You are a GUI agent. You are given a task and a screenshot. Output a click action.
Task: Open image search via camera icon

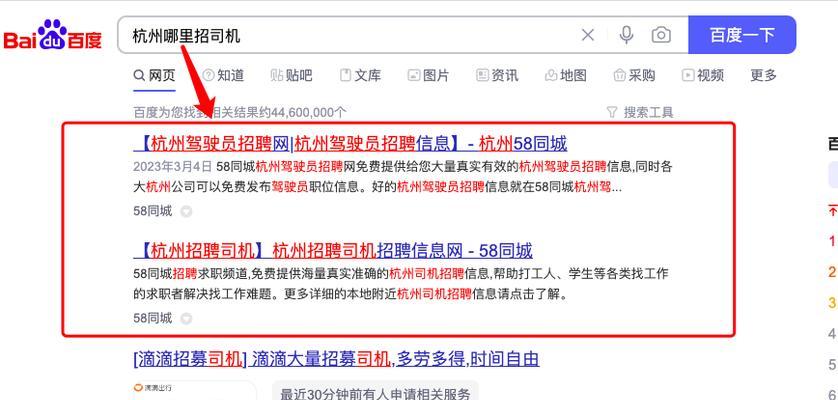pos(661,35)
